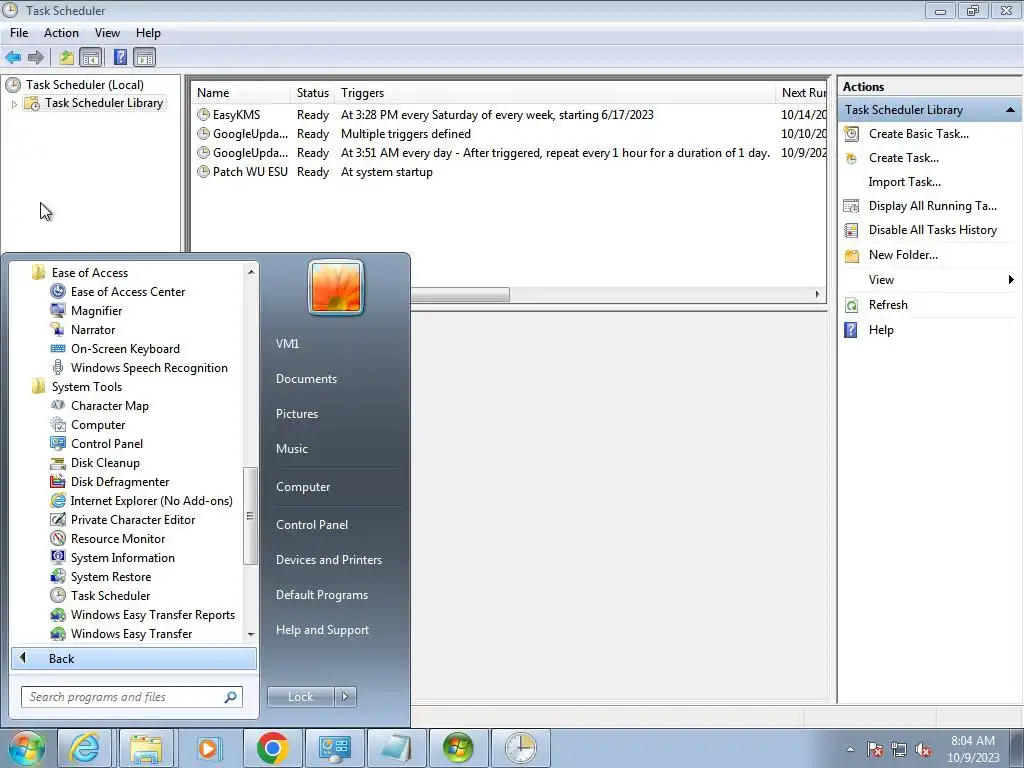Show hidden tray icons arrow
The width and height of the screenshot is (1024, 768).
[x=850, y=749]
